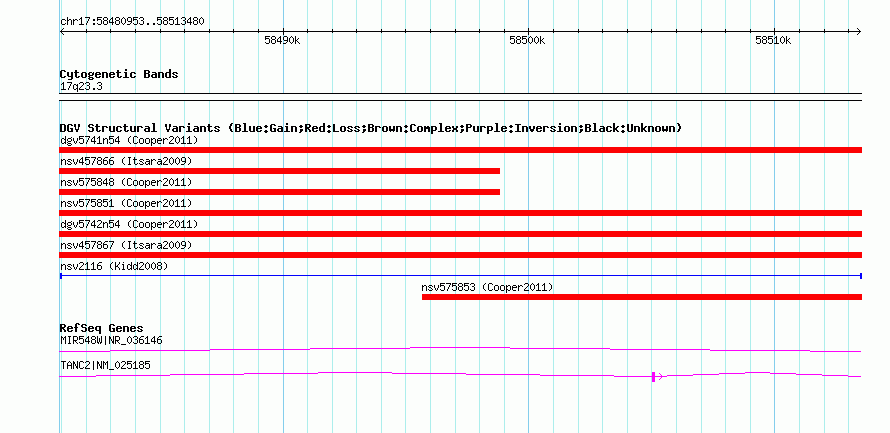This screenshot has height=433, width=890.
Task: Click the MIR548W magenta gene line
Action: (x=461, y=350)
